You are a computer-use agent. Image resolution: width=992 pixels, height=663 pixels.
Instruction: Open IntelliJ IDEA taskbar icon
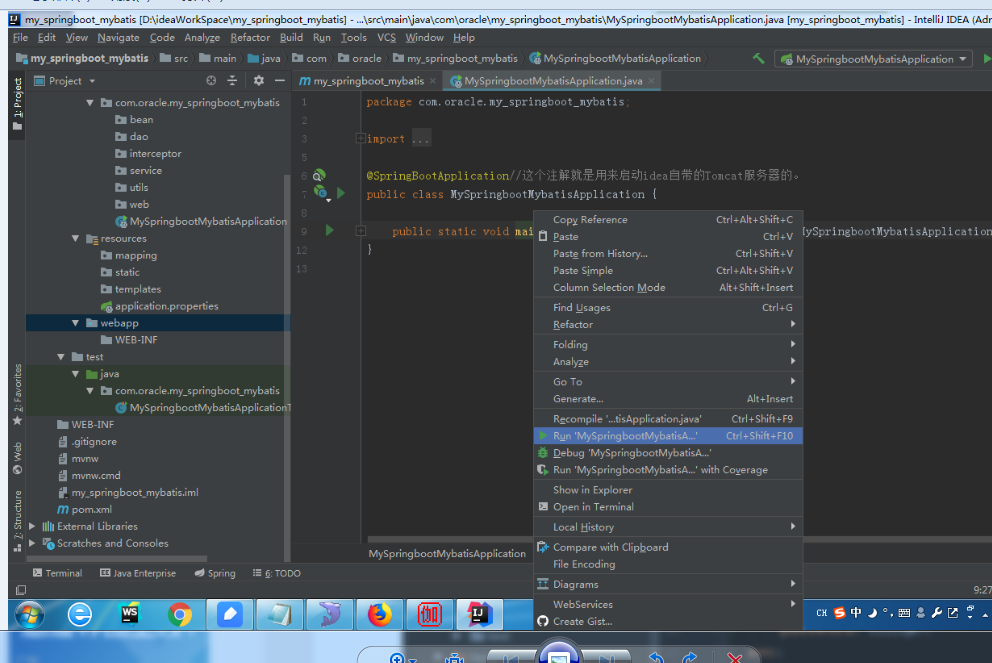click(x=479, y=614)
